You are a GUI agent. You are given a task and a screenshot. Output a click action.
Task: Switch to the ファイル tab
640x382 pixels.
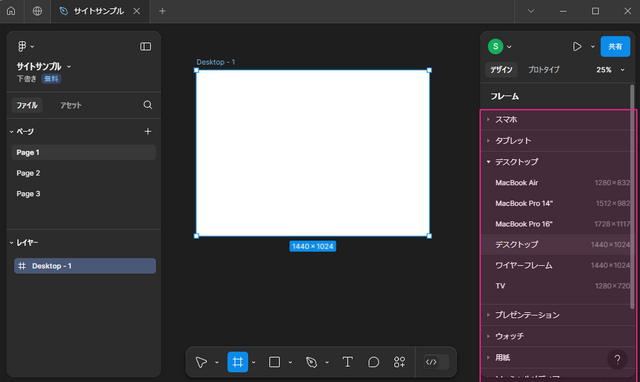click(27, 105)
